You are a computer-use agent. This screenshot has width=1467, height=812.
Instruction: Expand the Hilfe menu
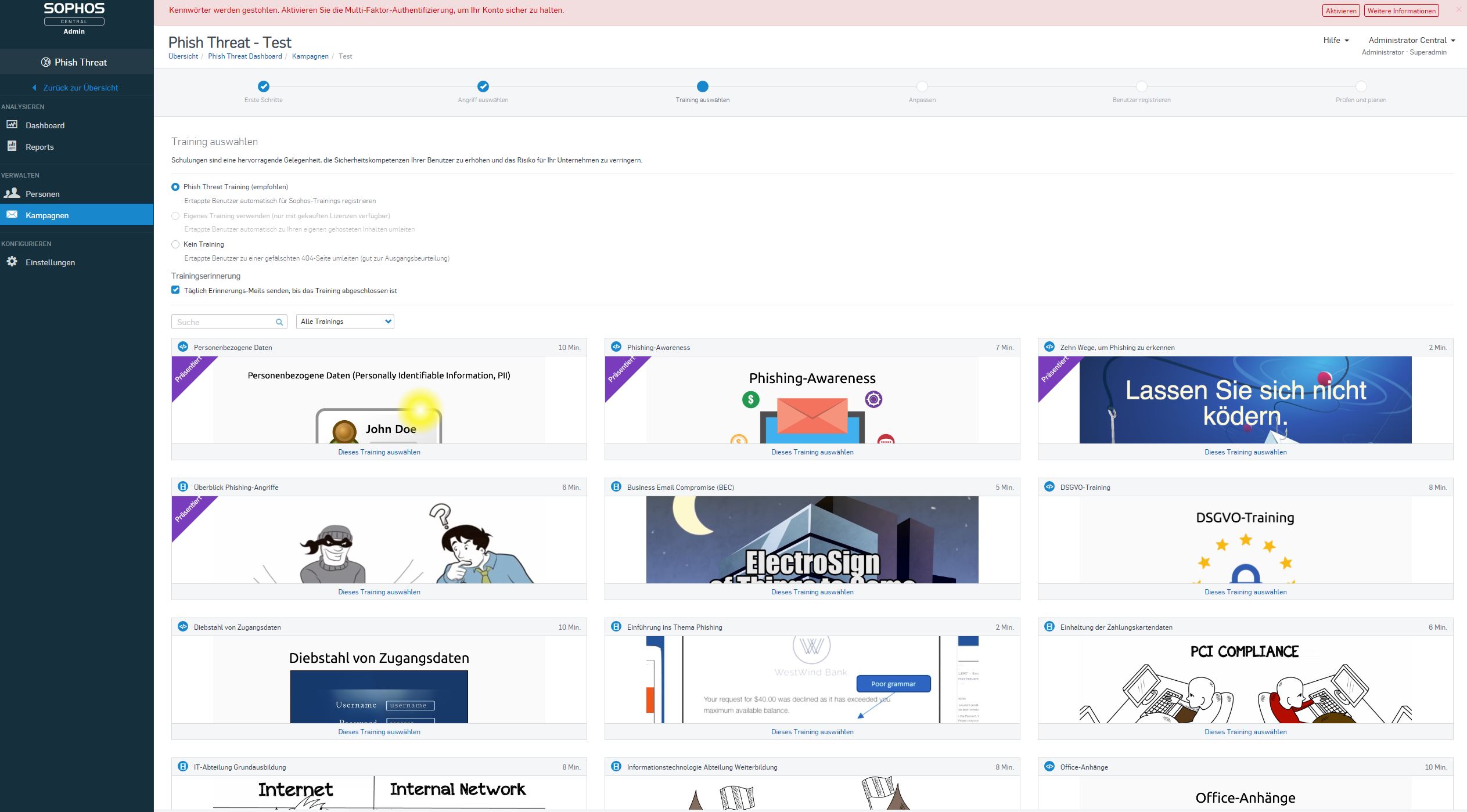click(1336, 40)
